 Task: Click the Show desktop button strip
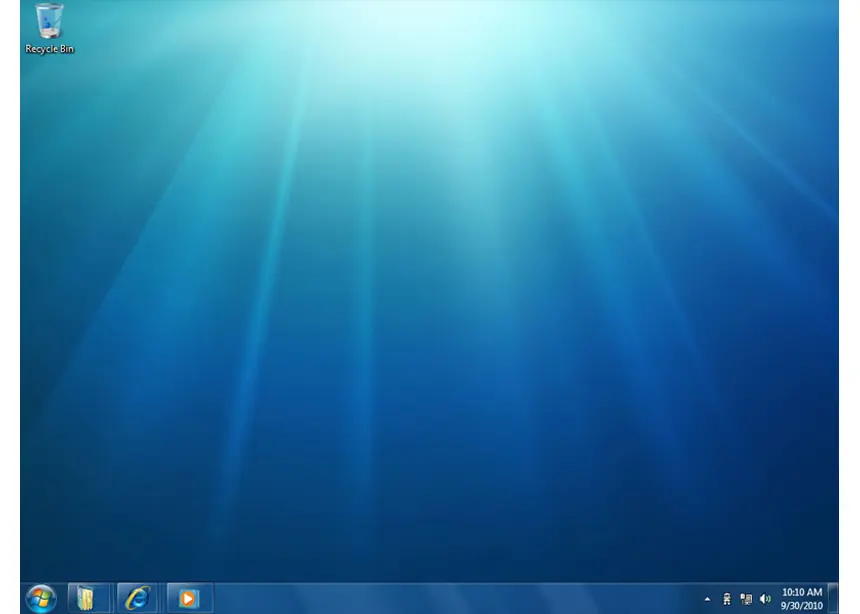point(833,598)
